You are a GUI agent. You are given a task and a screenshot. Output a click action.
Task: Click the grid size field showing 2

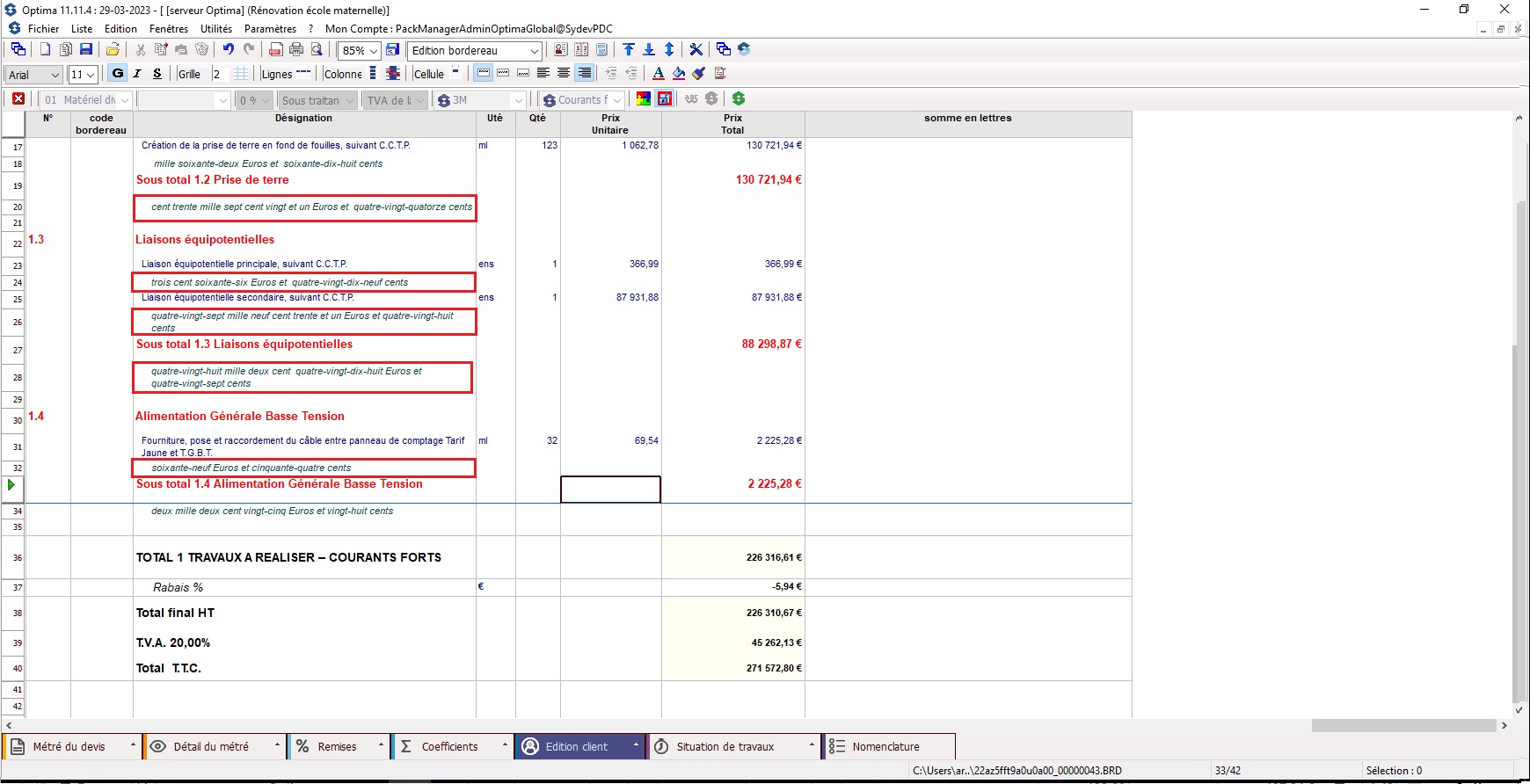[221, 74]
